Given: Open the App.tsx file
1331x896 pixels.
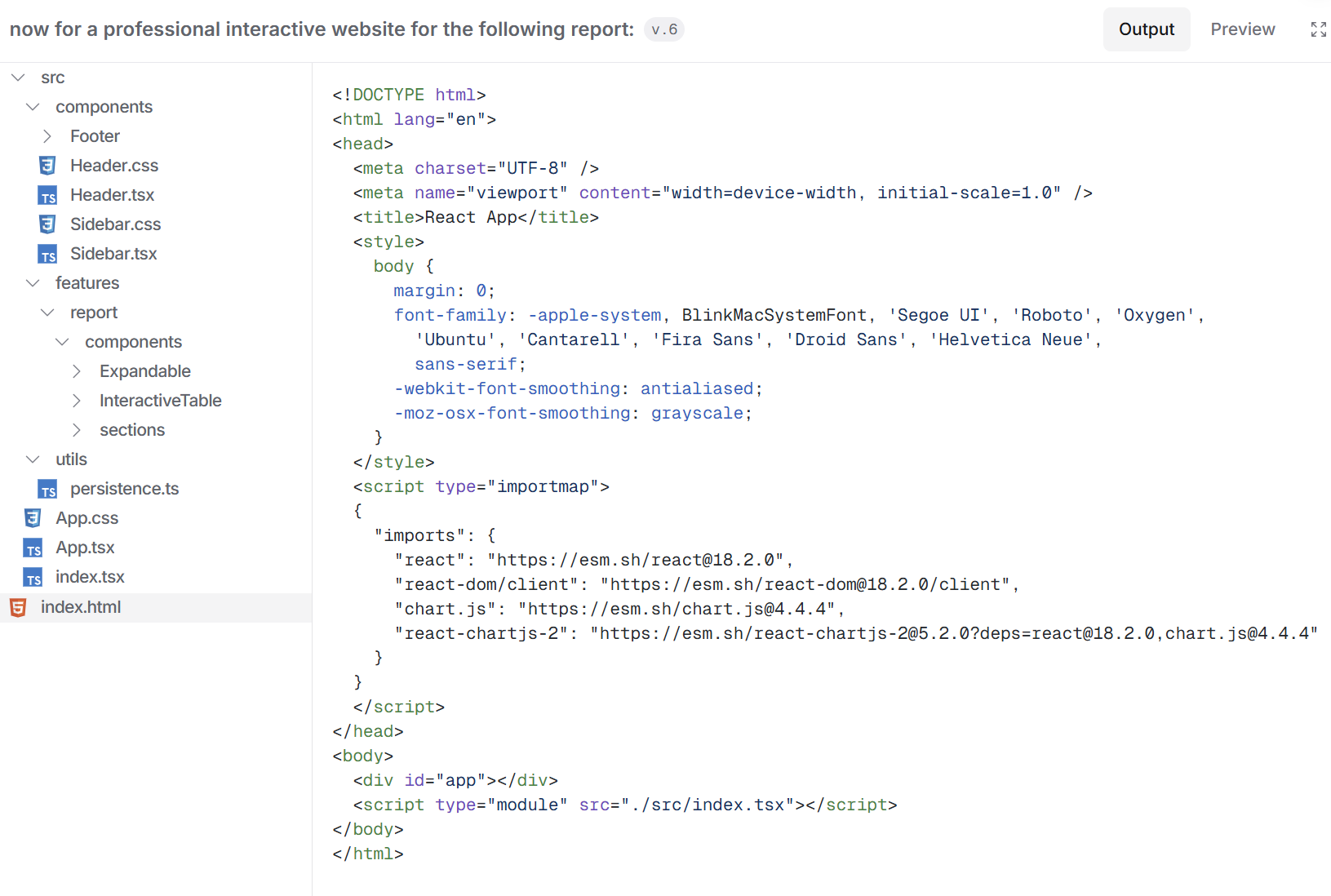Looking at the screenshot, I should 85,548.
